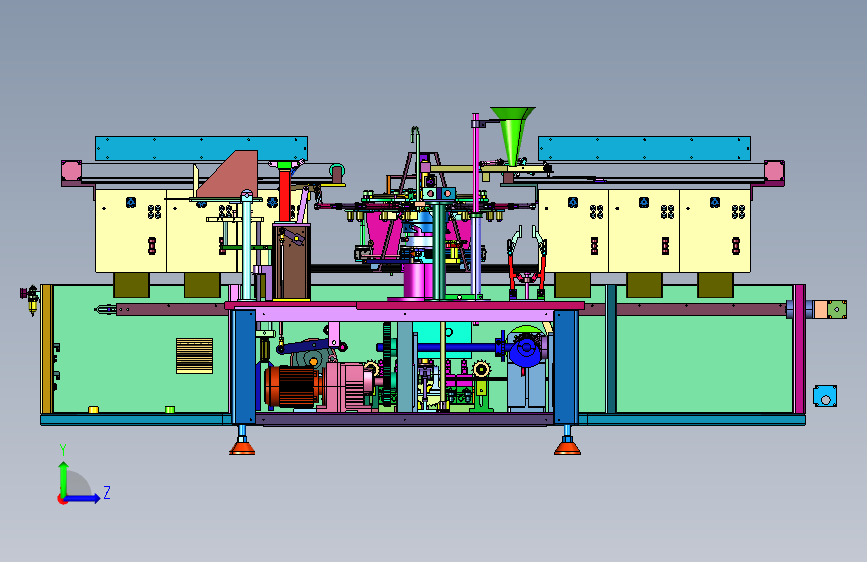This screenshot has width=867, height=562.
Task: Click the red origin point of the triad
Action: click(61, 499)
